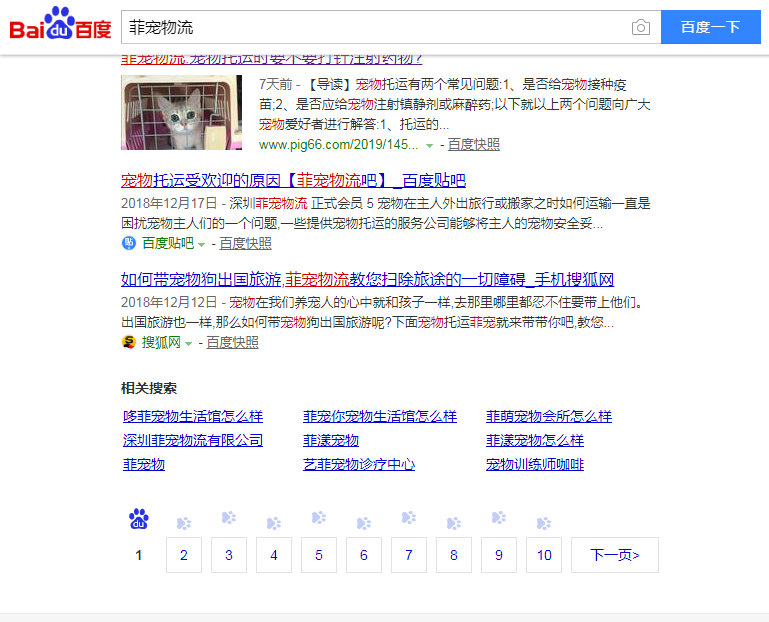
Task: Open www.pig66.com result URL
Action: tap(338, 145)
